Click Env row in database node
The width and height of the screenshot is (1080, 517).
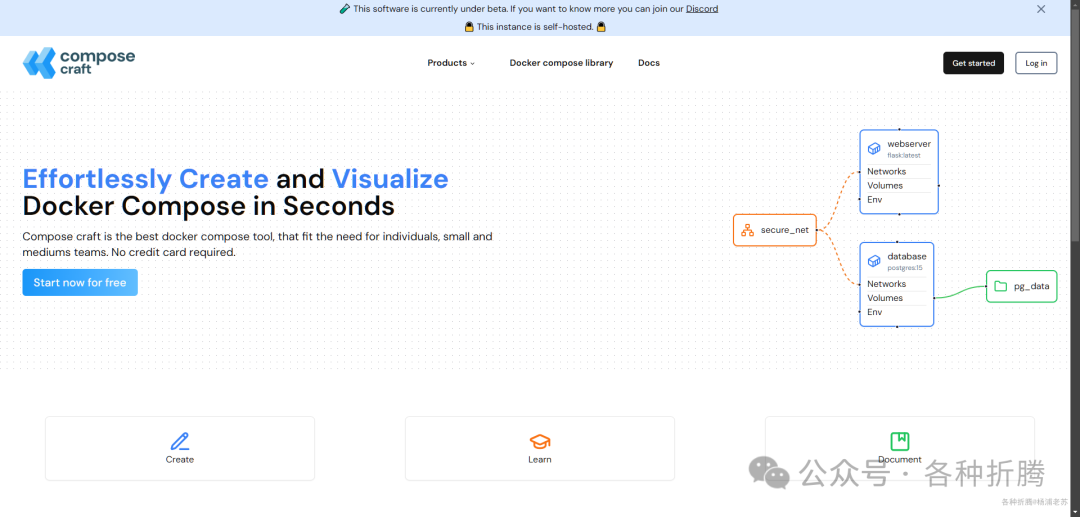[896, 312]
